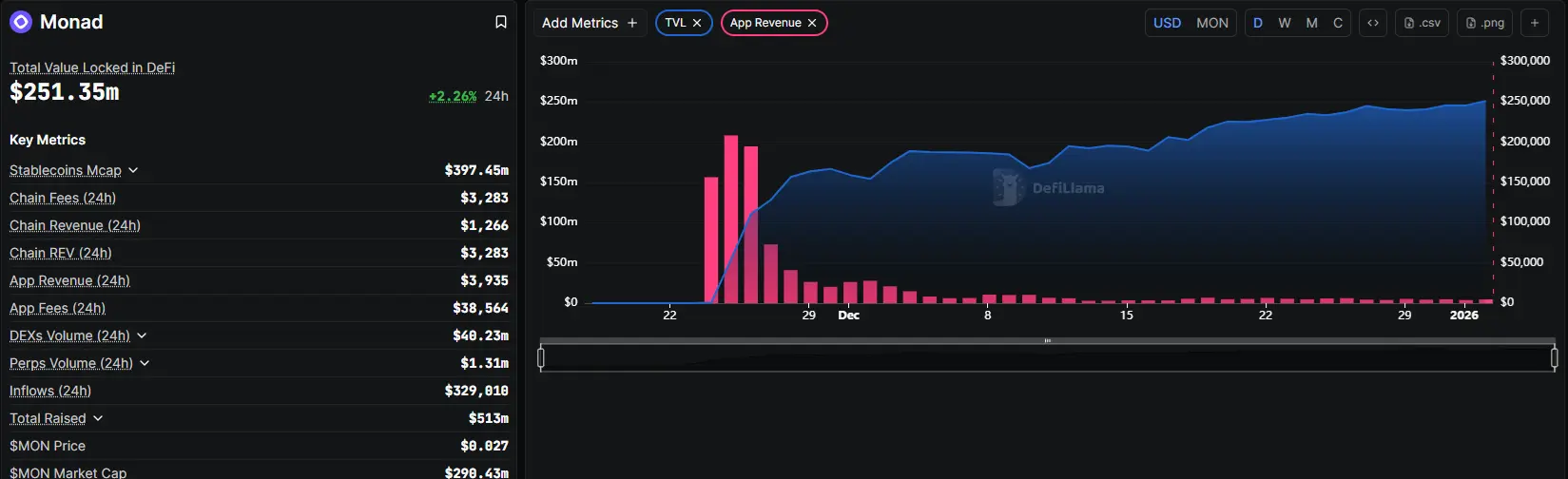Image resolution: width=1568 pixels, height=479 pixels.
Task: Click the $1.31m perps volume value
Action: (x=484, y=363)
